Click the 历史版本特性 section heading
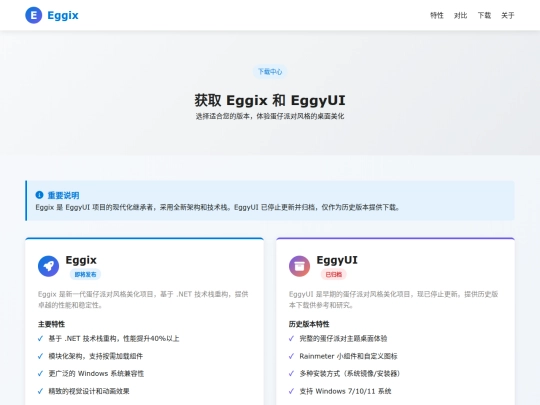Image resolution: width=540 pixels, height=405 pixels. click(309, 324)
